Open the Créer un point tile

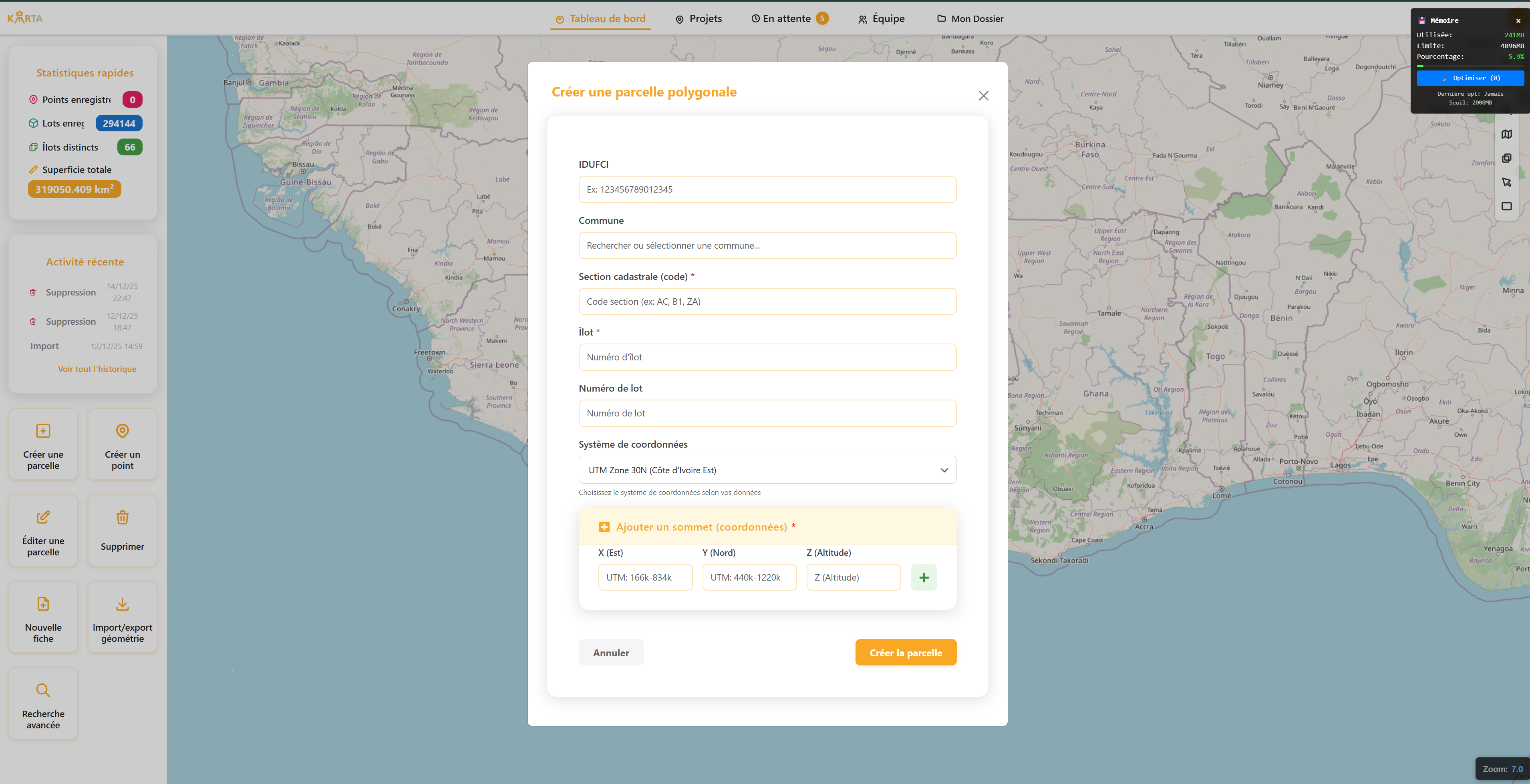(x=122, y=444)
